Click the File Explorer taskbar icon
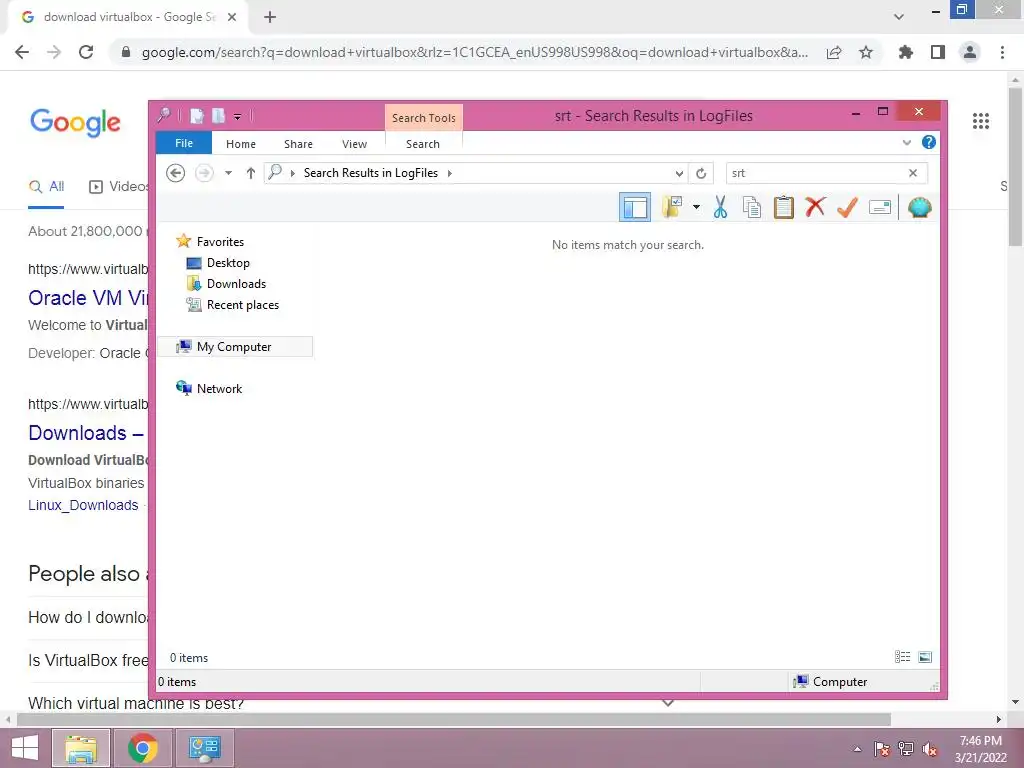Image resolution: width=1024 pixels, height=768 pixels. 80,748
